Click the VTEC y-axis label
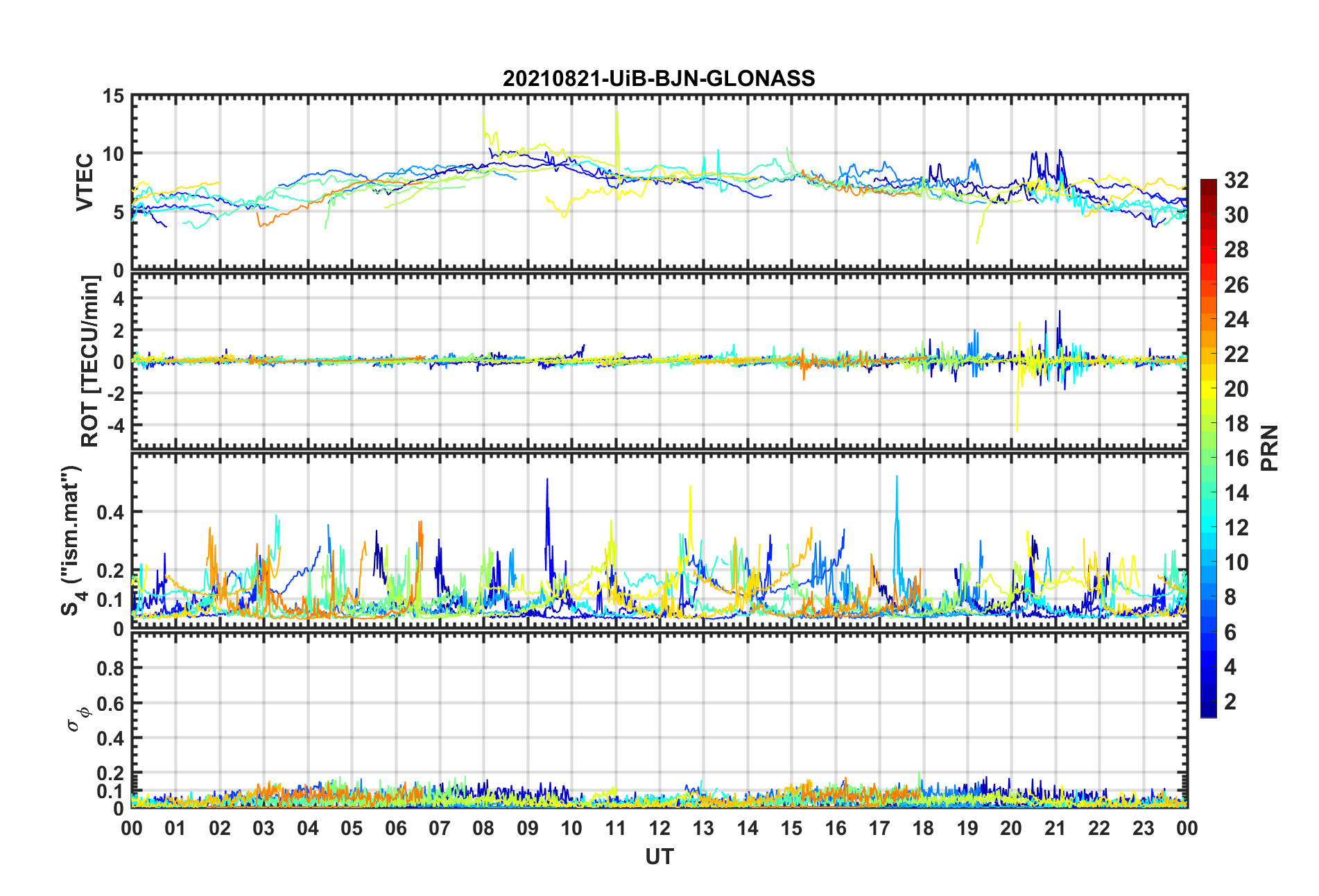This screenshot has width=1319, height=896. 85,182
